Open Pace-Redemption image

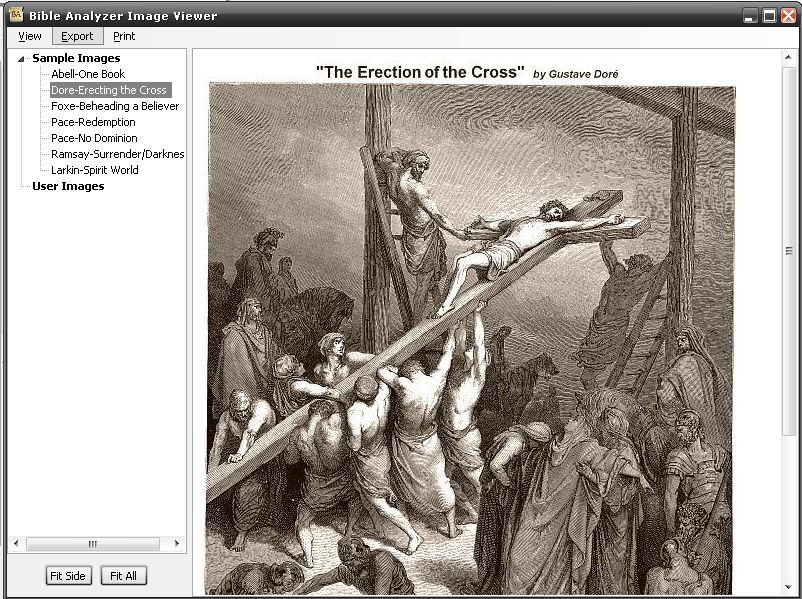93,122
